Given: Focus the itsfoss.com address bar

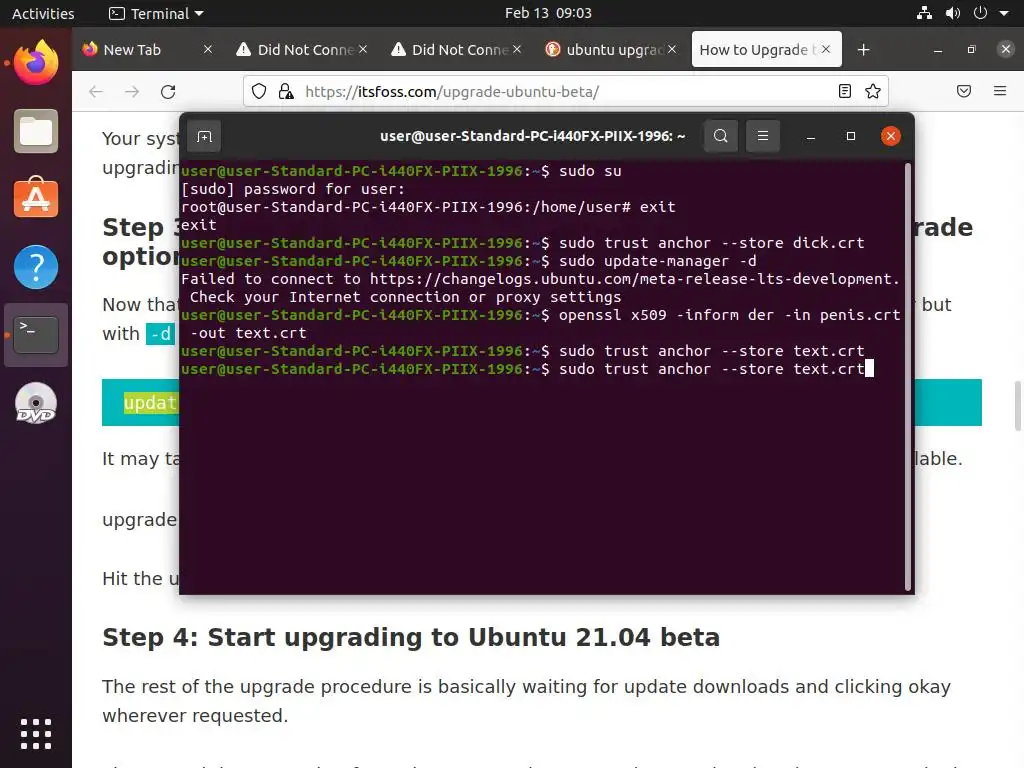Looking at the screenshot, I should (x=565, y=91).
